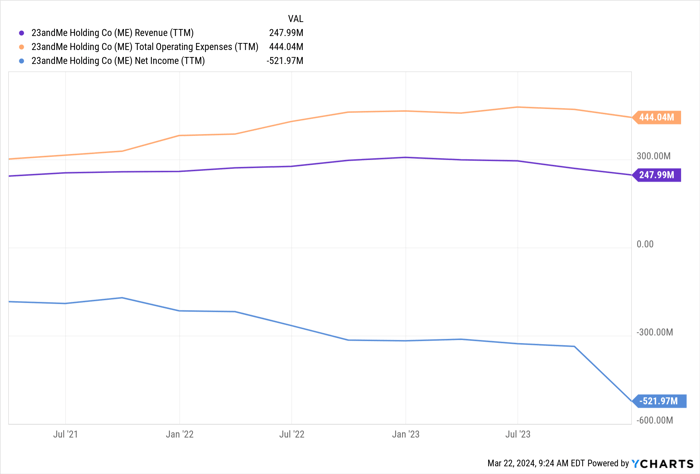Click the blue -521.97M value flag
Screen dimensions: 700x474
(659, 401)
